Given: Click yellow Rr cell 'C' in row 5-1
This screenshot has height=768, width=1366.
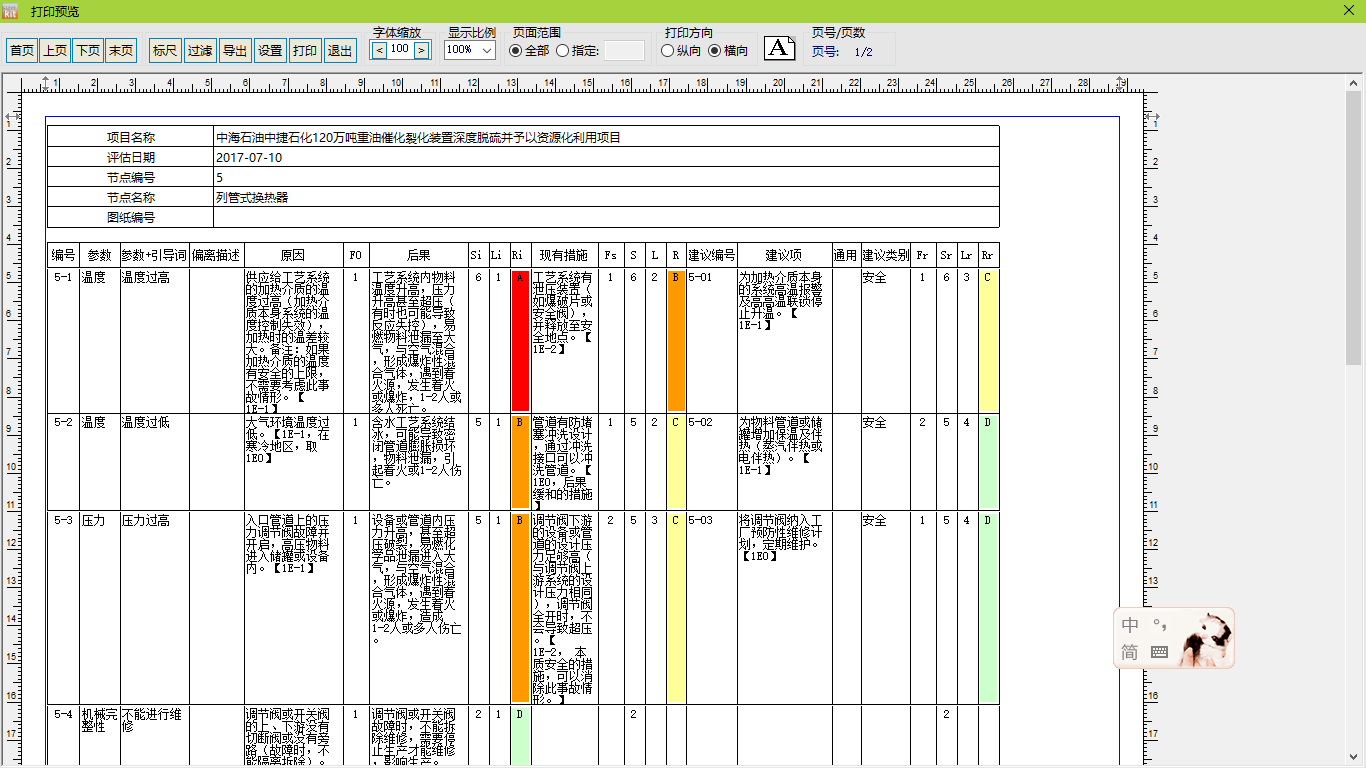Looking at the screenshot, I should (988, 340).
